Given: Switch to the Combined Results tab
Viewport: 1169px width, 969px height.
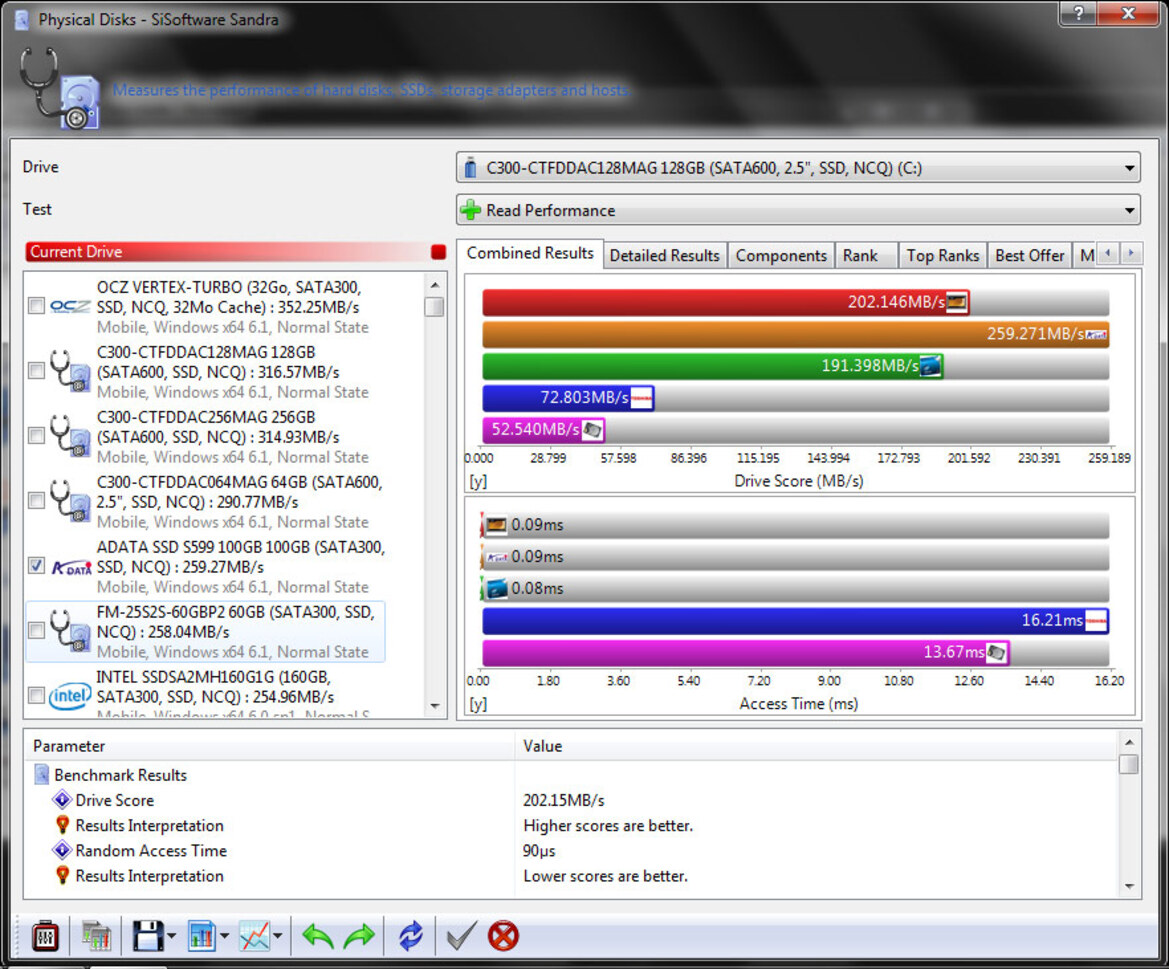Looking at the screenshot, I should [530, 253].
